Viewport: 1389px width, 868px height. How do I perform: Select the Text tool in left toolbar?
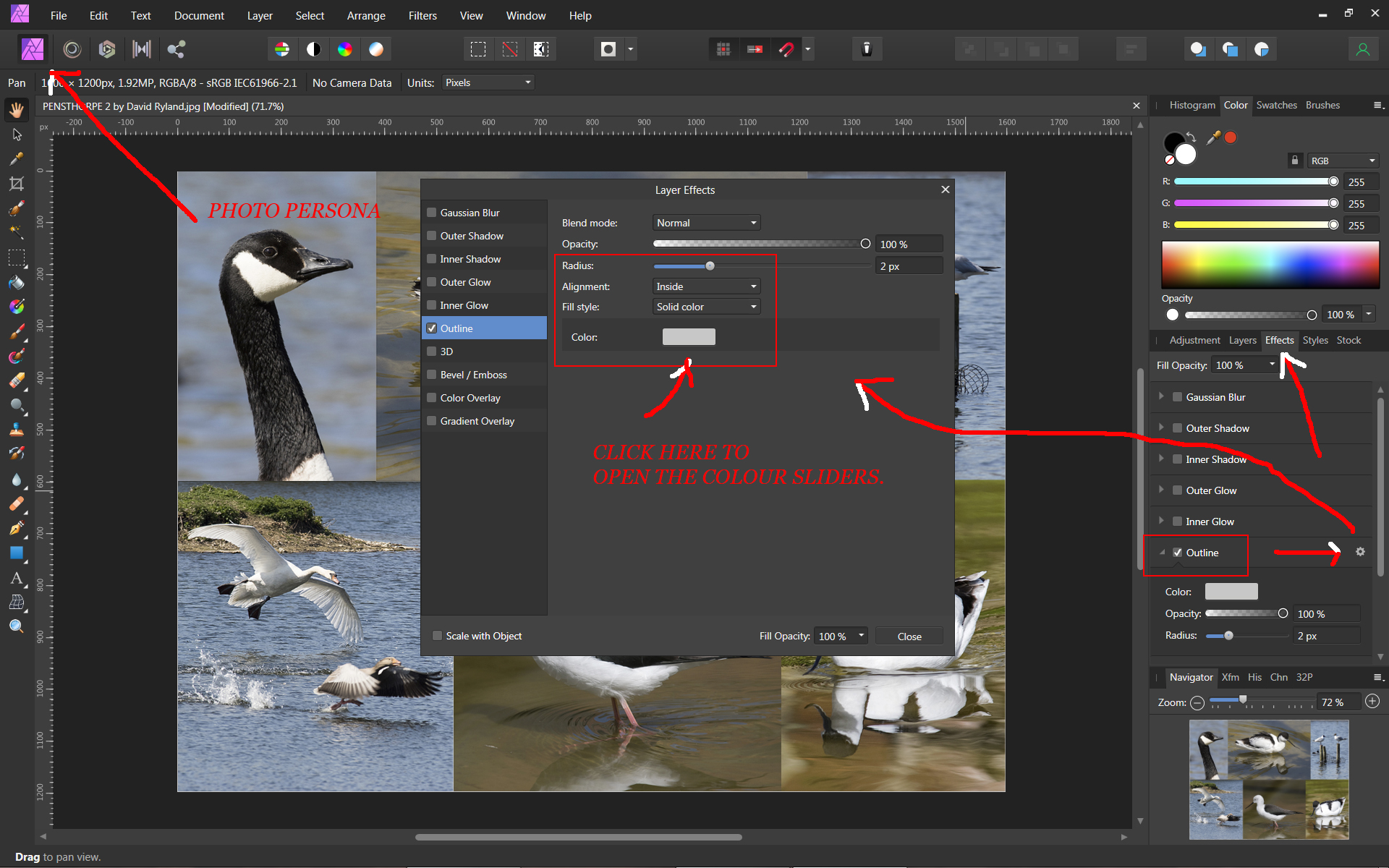16,578
